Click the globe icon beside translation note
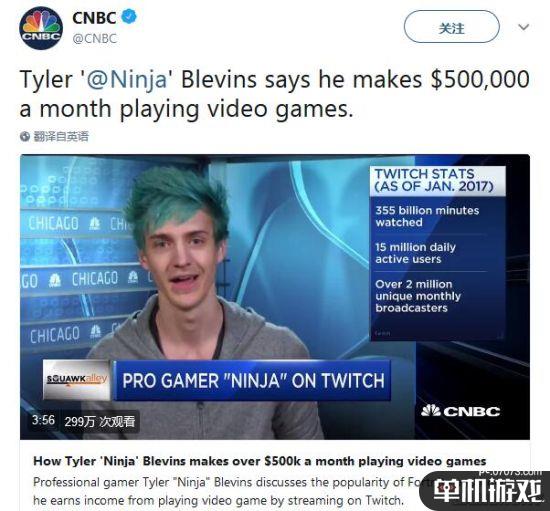The height and width of the screenshot is (511, 550). (x=25, y=136)
